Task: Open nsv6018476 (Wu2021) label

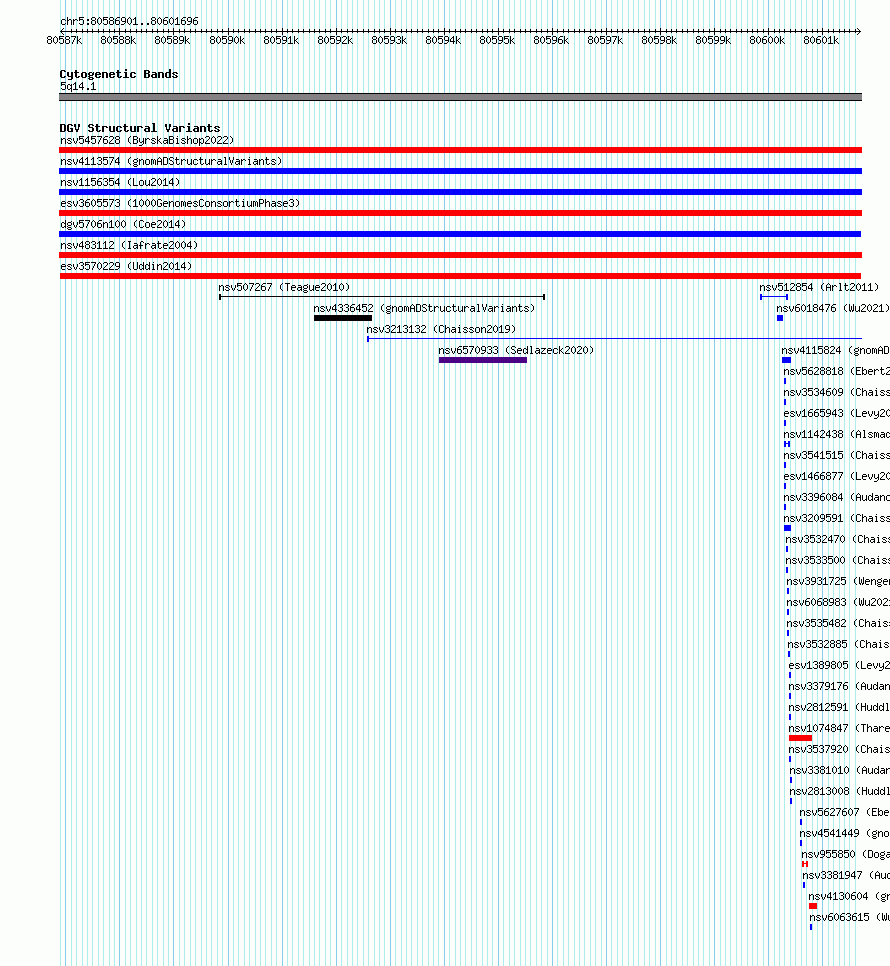Action: coord(832,308)
